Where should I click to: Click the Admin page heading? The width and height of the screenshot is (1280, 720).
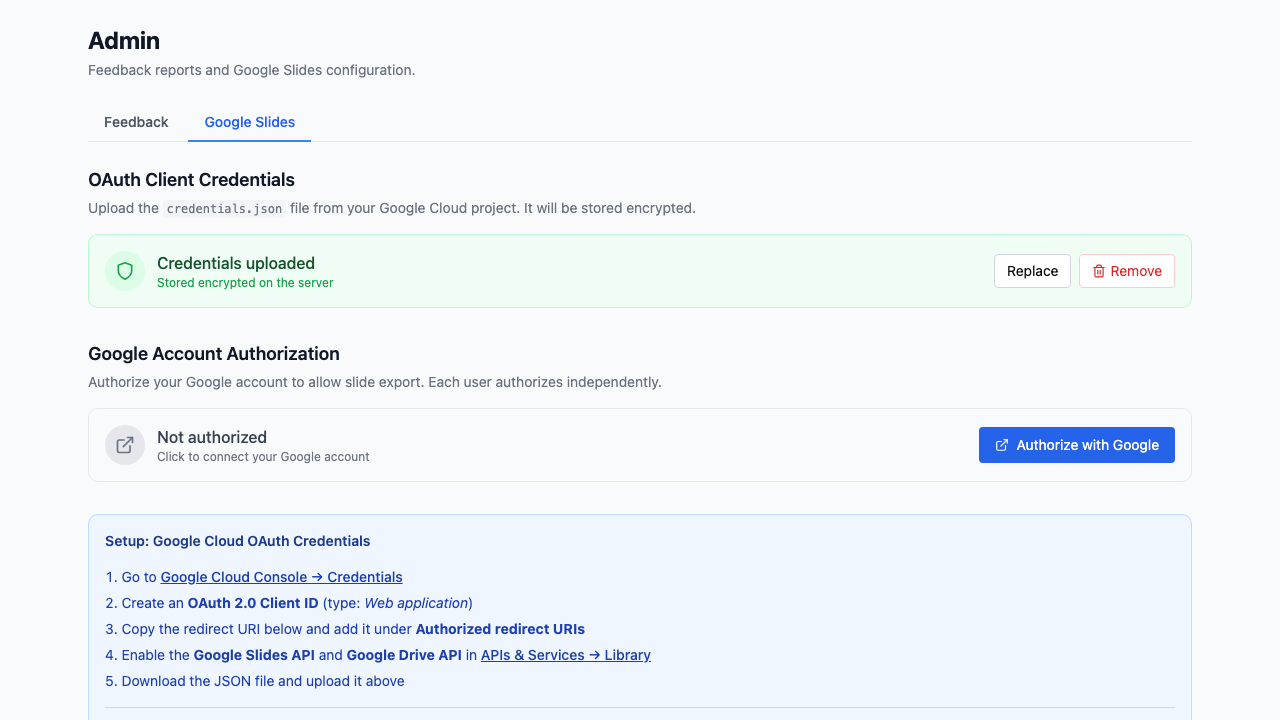coord(124,41)
